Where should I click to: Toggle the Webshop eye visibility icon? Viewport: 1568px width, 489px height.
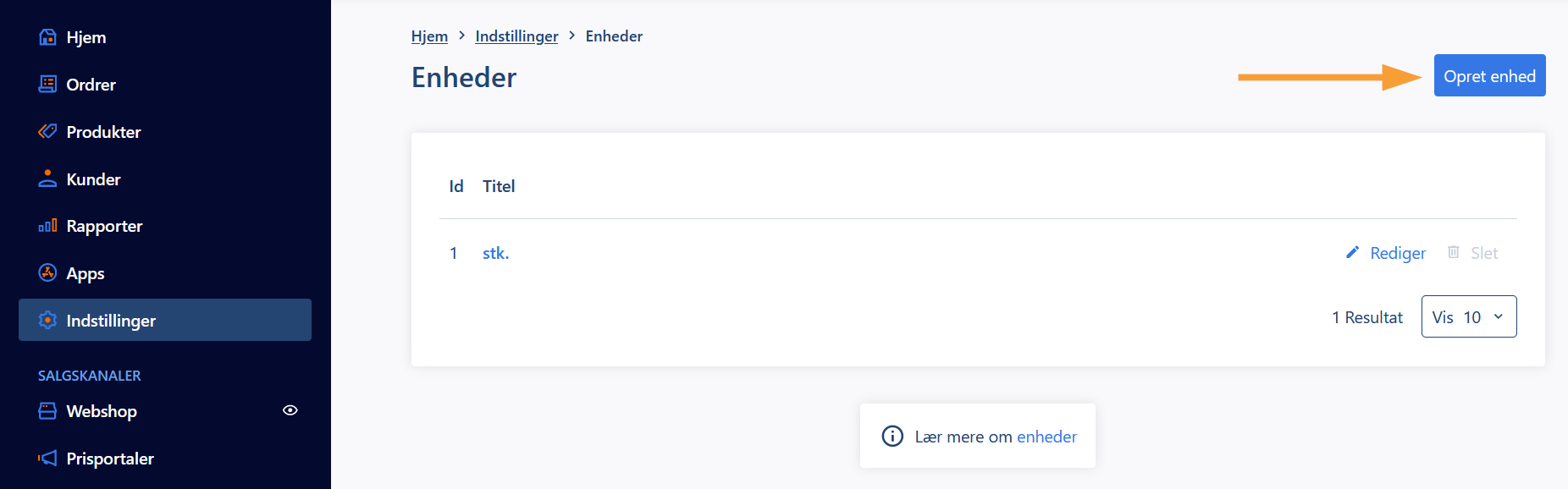point(290,410)
